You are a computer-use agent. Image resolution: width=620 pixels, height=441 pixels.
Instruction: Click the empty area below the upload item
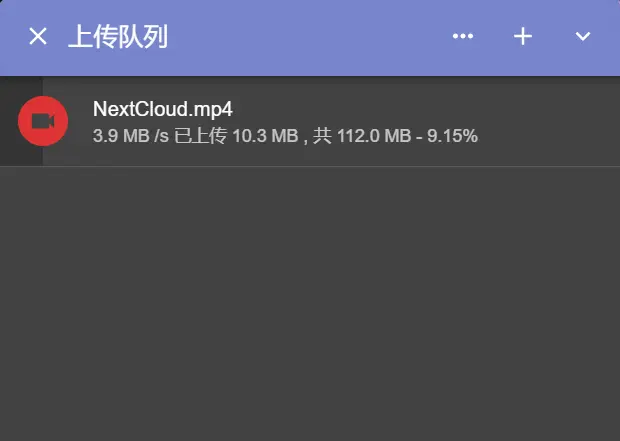(310, 304)
